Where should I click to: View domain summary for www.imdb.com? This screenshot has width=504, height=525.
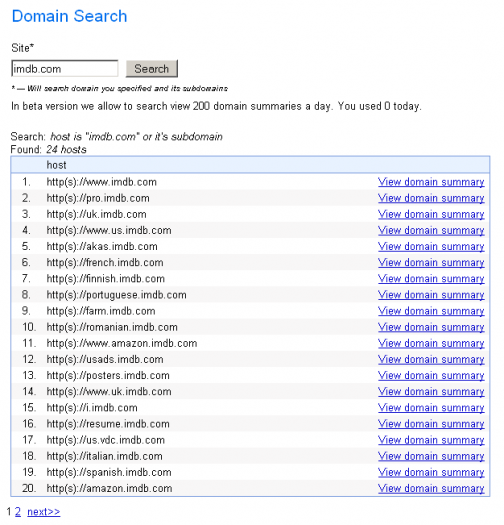[431, 182]
